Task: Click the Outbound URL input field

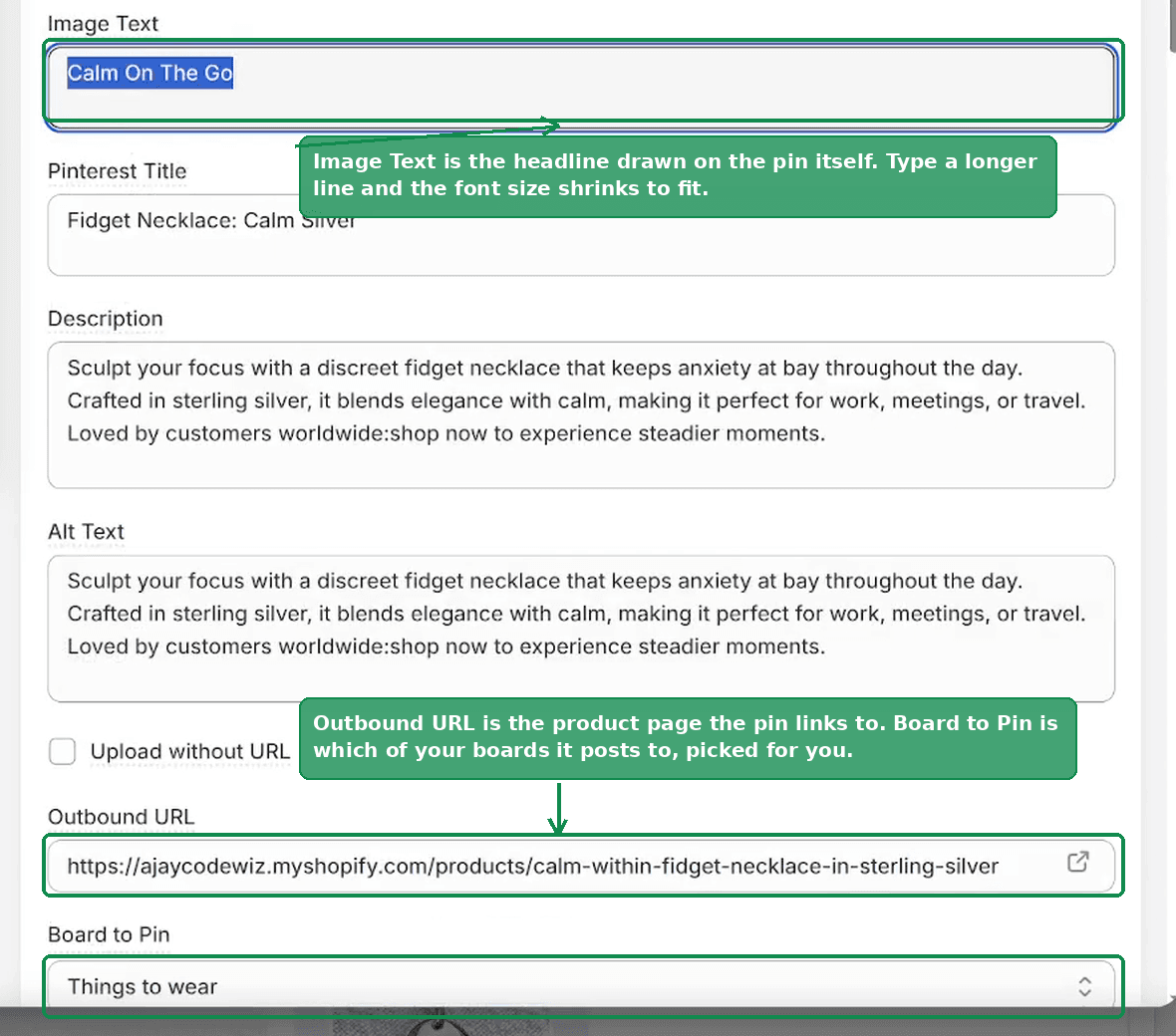Action: point(581,866)
